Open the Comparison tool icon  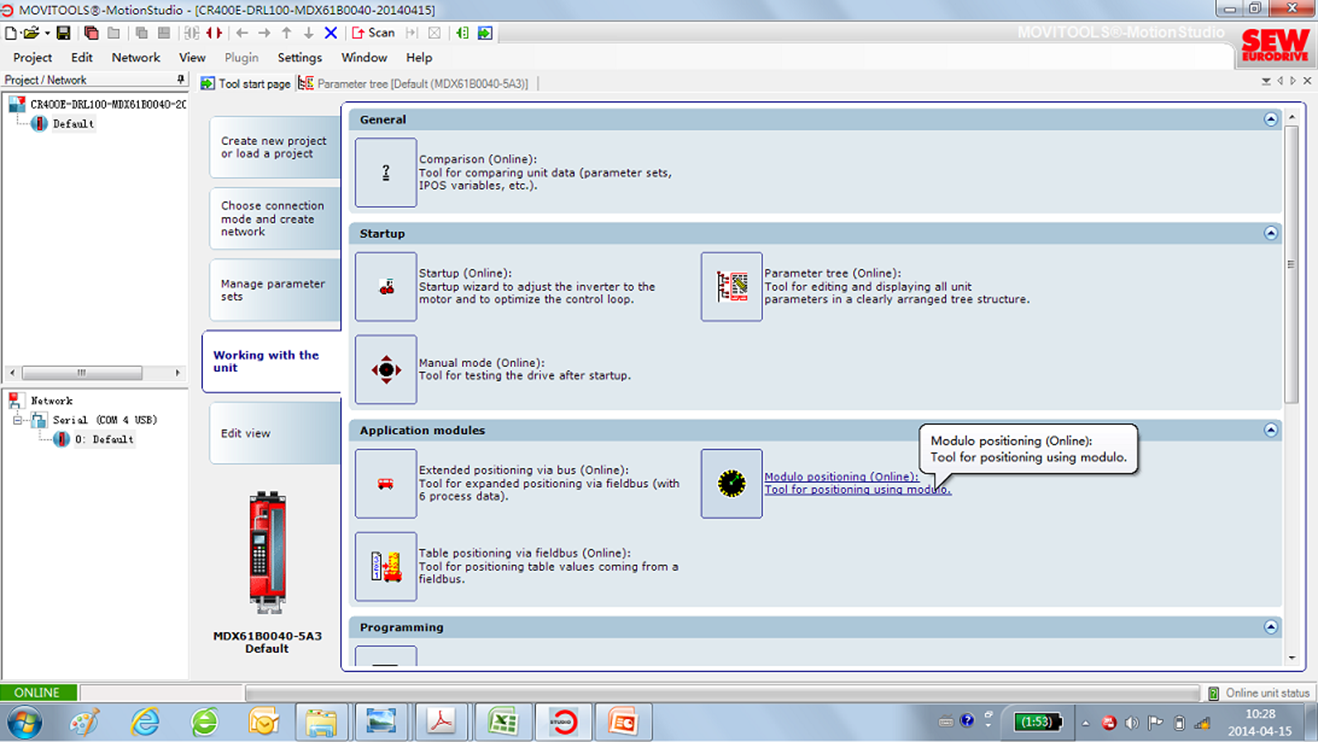[386, 173]
